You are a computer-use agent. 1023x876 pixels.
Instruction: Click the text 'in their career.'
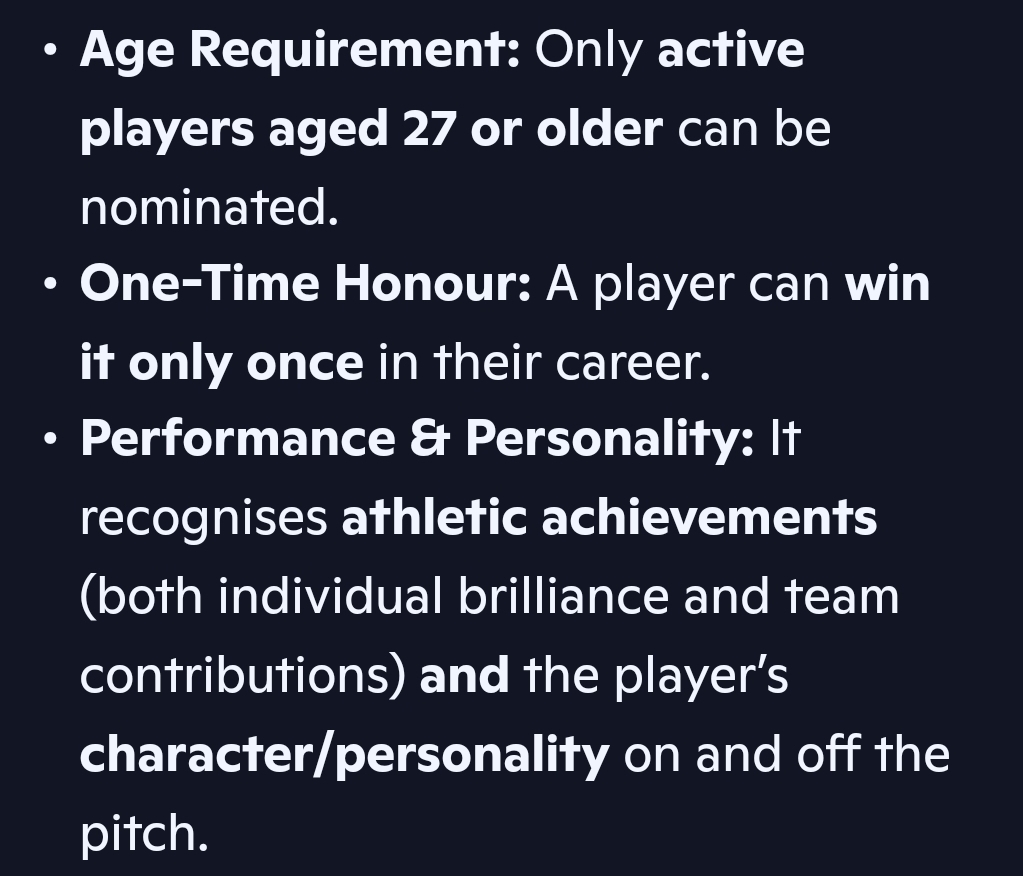coord(545,363)
